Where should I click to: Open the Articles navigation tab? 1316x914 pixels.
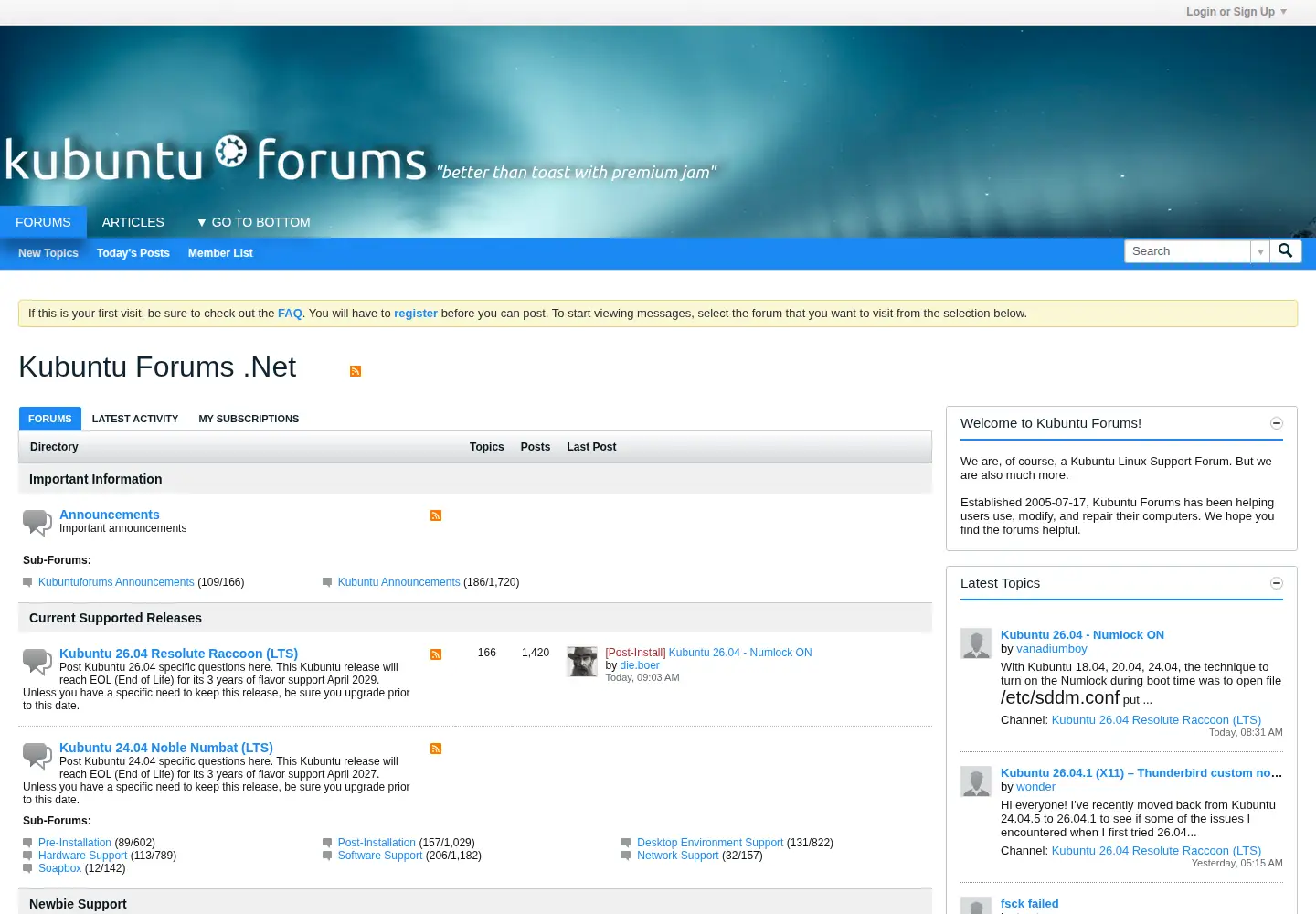[x=133, y=222]
